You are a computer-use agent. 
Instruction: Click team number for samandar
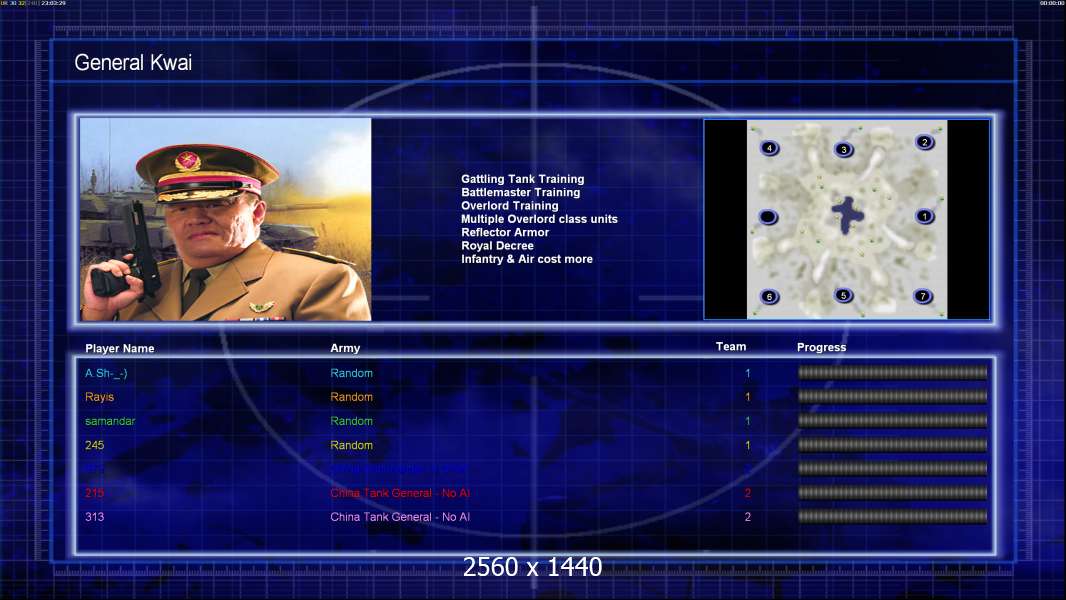(747, 421)
